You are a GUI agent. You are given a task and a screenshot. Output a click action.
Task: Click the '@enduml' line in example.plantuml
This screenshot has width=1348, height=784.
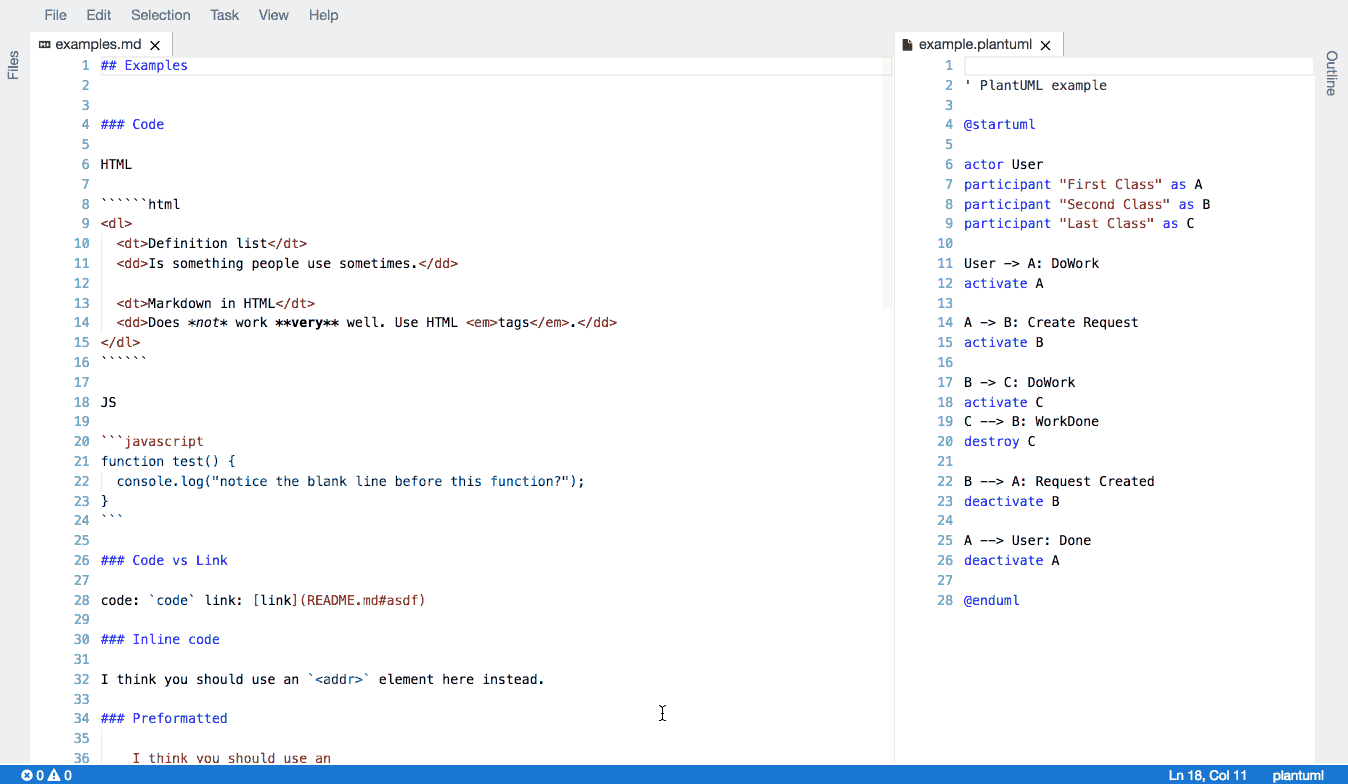(x=992, y=600)
